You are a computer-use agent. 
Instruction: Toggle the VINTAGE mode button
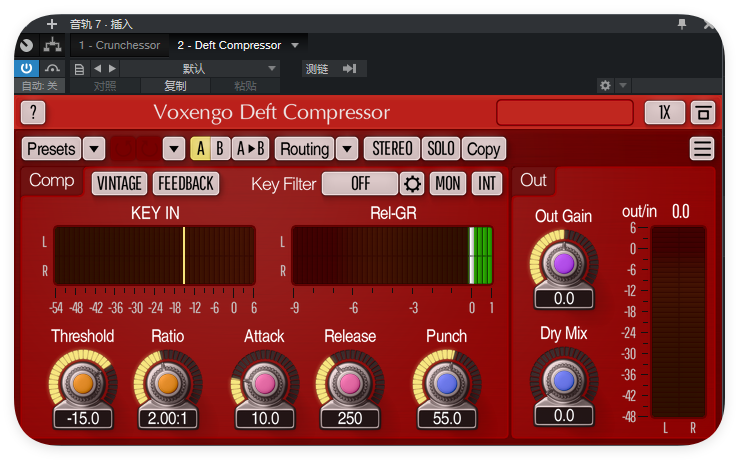tap(119, 183)
